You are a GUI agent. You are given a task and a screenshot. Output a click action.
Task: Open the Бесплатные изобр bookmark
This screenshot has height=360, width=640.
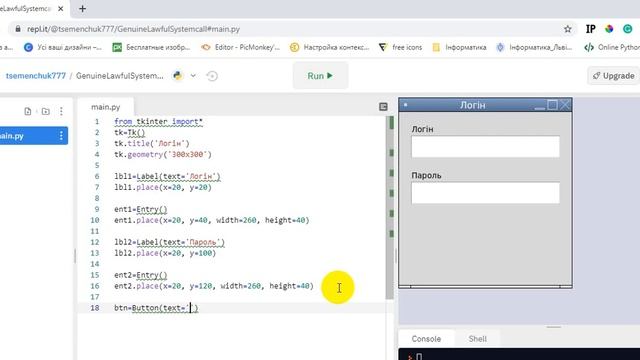pyautogui.click(x=151, y=47)
